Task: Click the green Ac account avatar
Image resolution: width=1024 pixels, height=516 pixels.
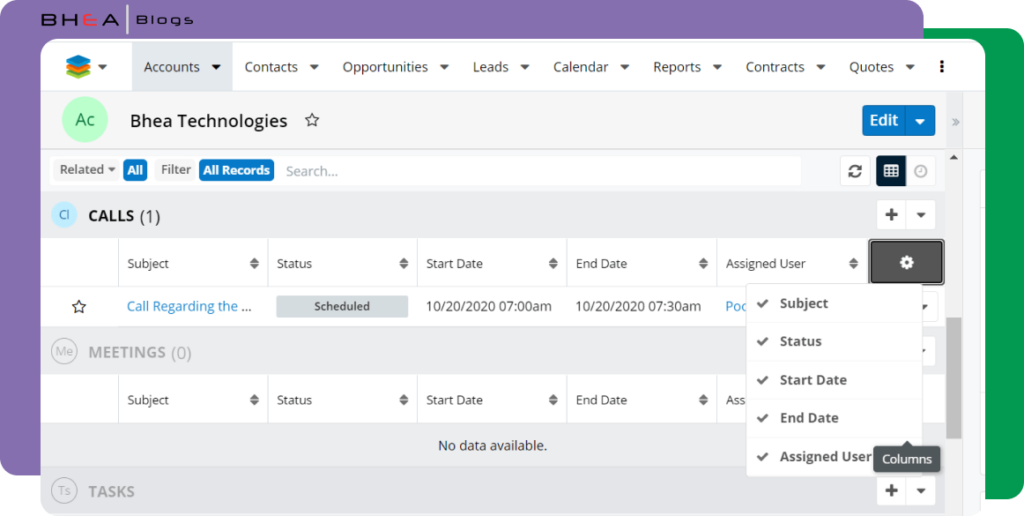Action: (85, 120)
